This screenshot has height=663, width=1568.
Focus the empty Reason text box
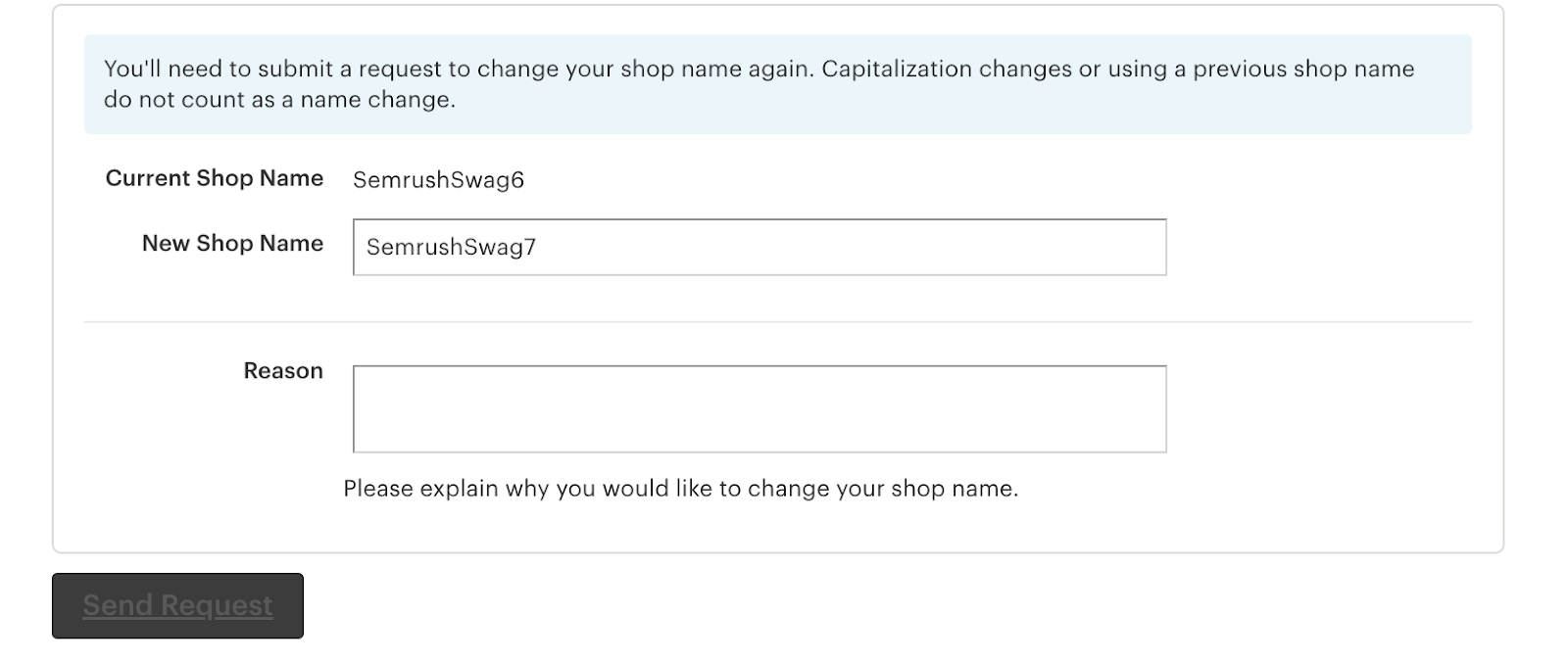tap(759, 408)
